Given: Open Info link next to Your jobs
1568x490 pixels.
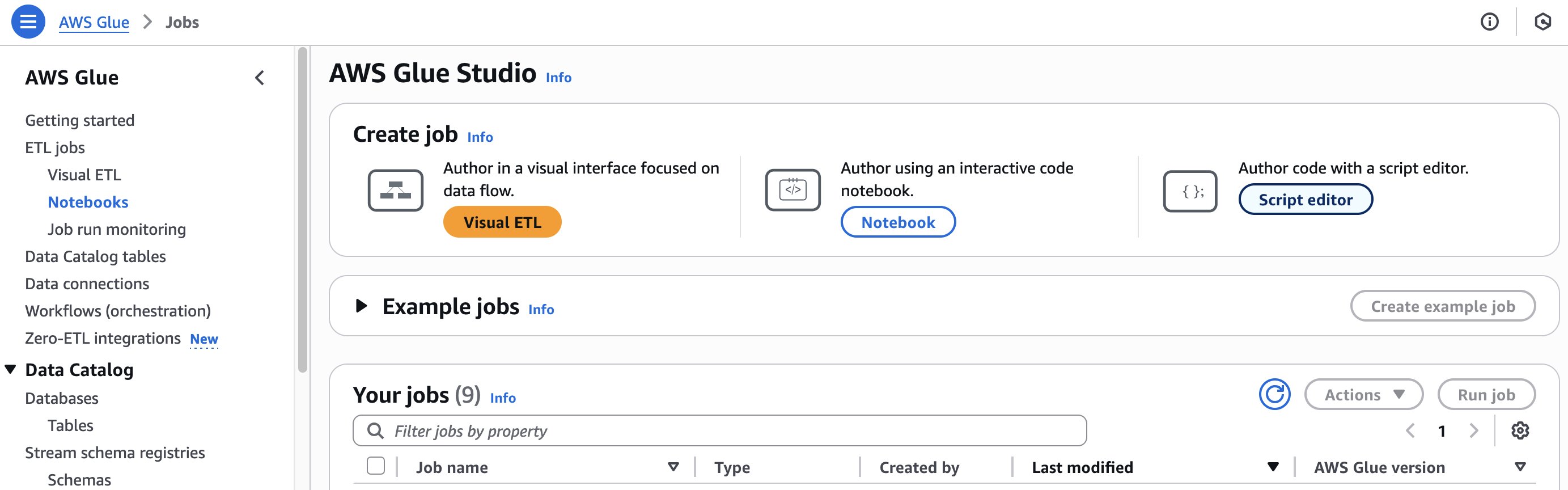Looking at the screenshot, I should tap(503, 398).
